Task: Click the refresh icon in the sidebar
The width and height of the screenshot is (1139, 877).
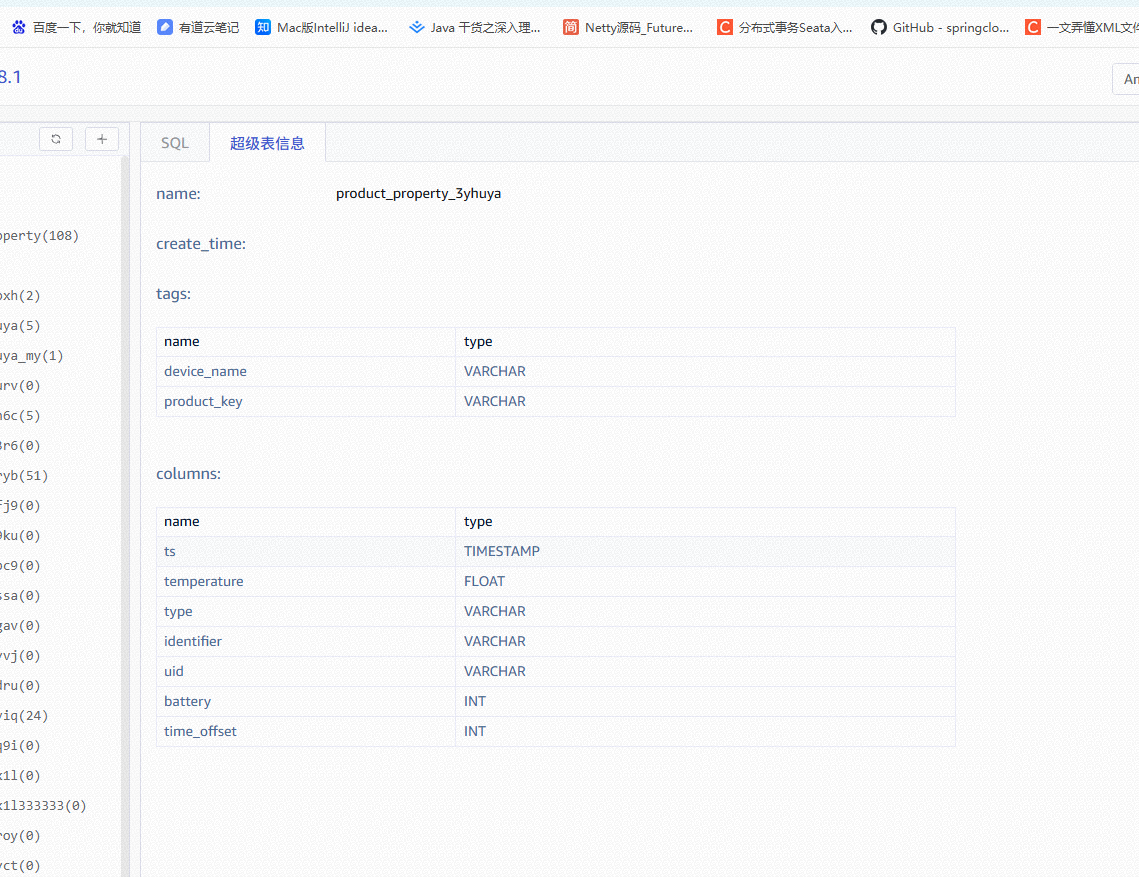Action: pyautogui.click(x=56, y=139)
